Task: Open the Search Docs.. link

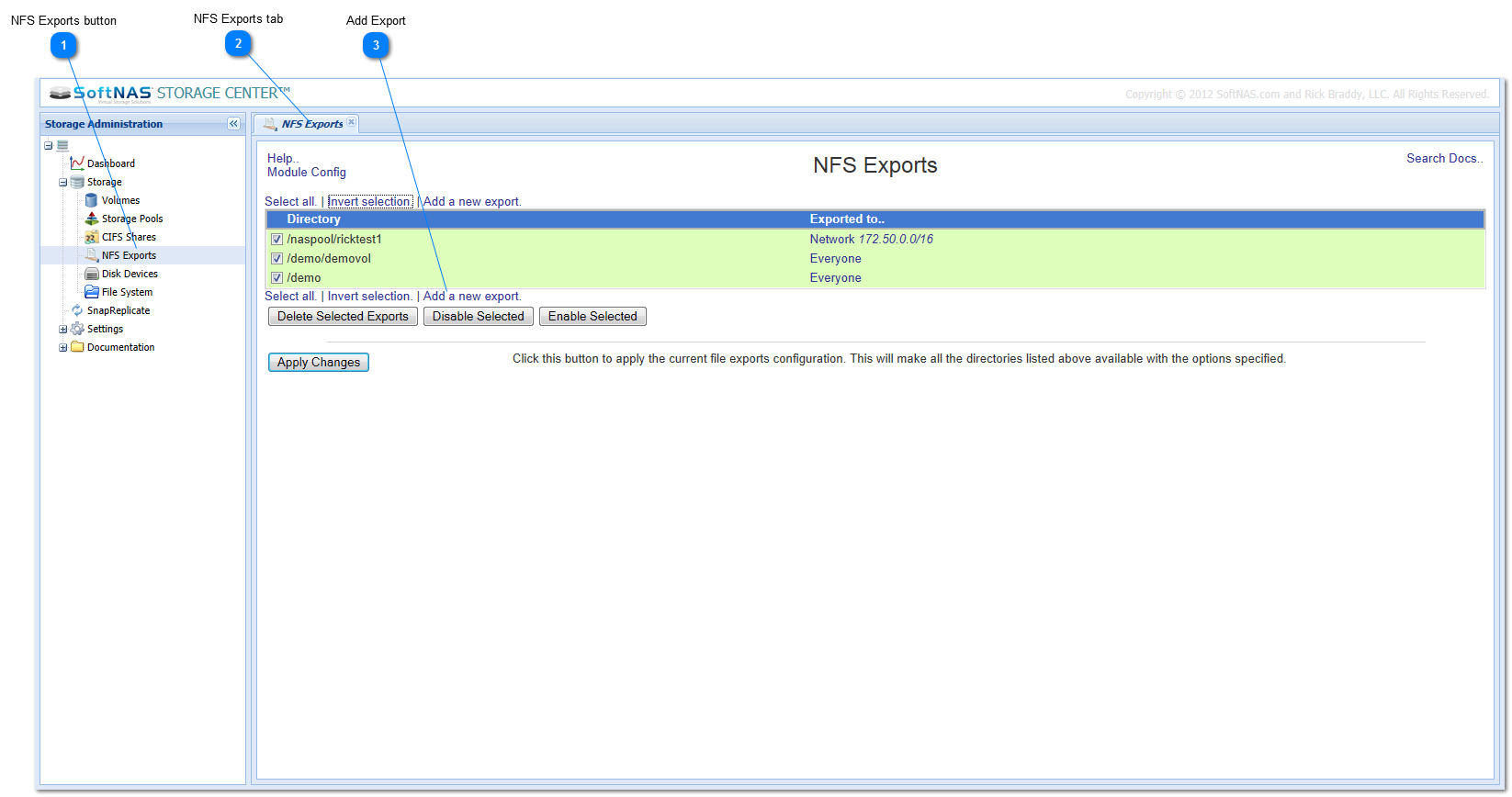Action: pos(1444,158)
